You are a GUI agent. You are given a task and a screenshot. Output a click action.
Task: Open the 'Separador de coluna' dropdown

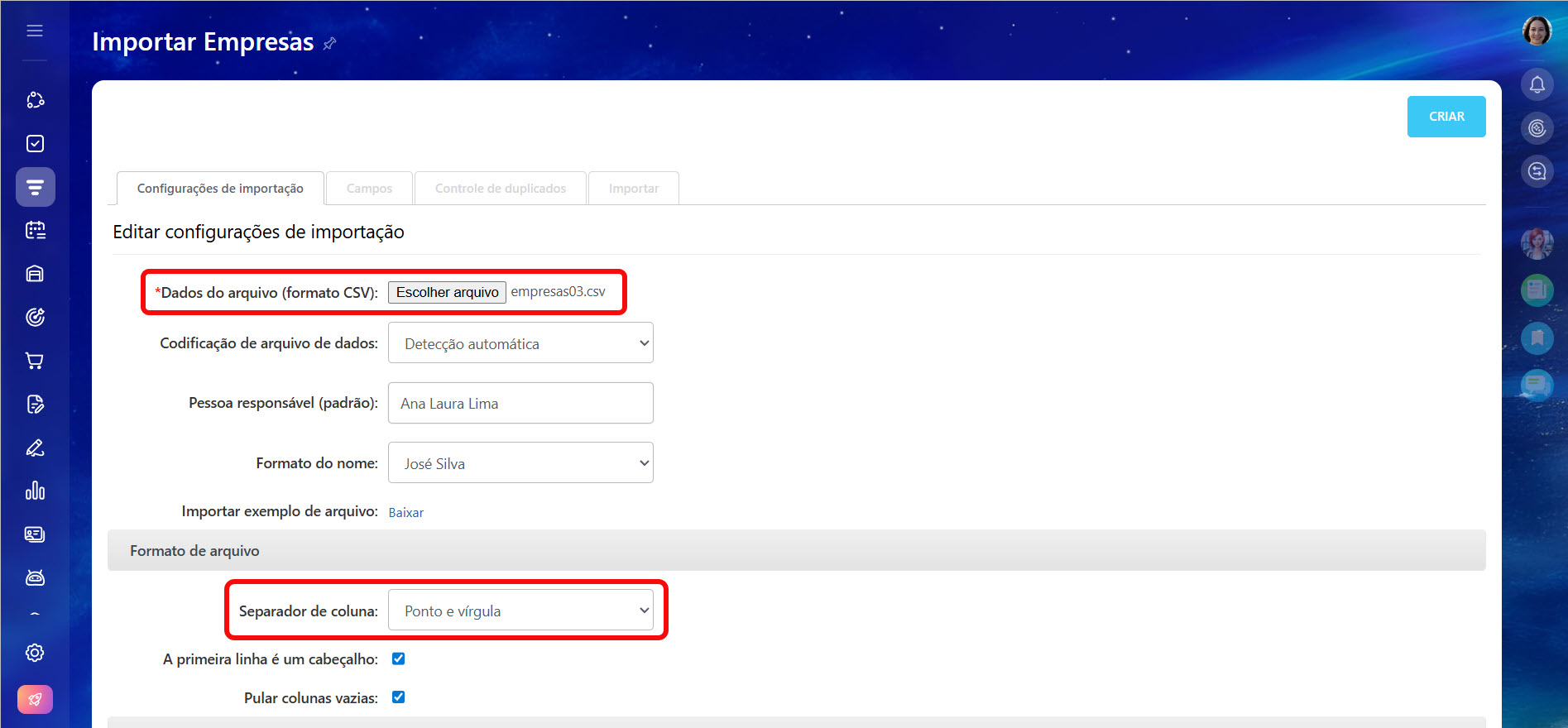pyautogui.click(x=520, y=611)
